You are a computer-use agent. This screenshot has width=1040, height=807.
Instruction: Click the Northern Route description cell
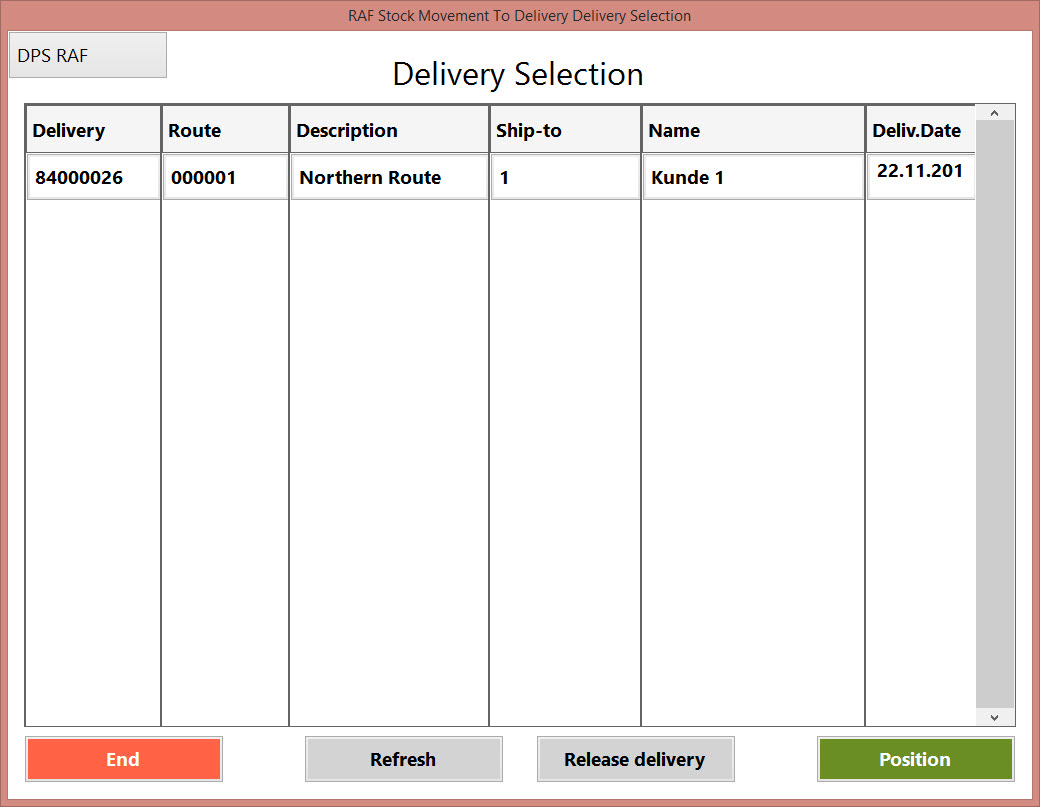389,178
